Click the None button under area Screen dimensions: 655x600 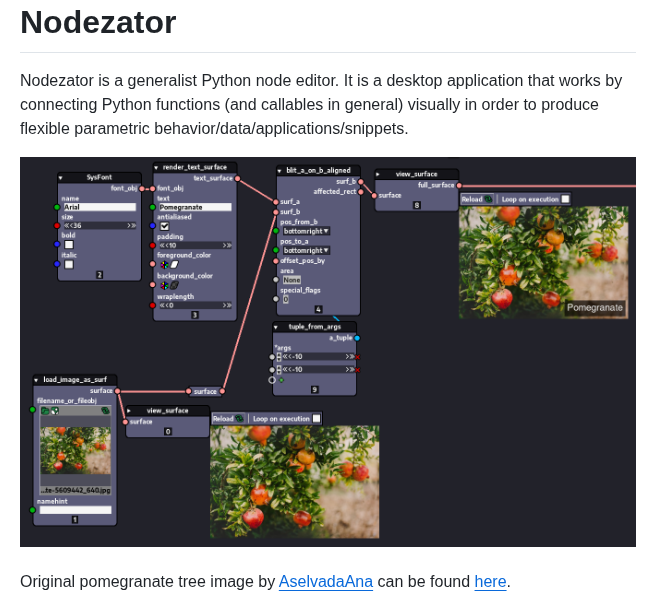pyautogui.click(x=292, y=280)
